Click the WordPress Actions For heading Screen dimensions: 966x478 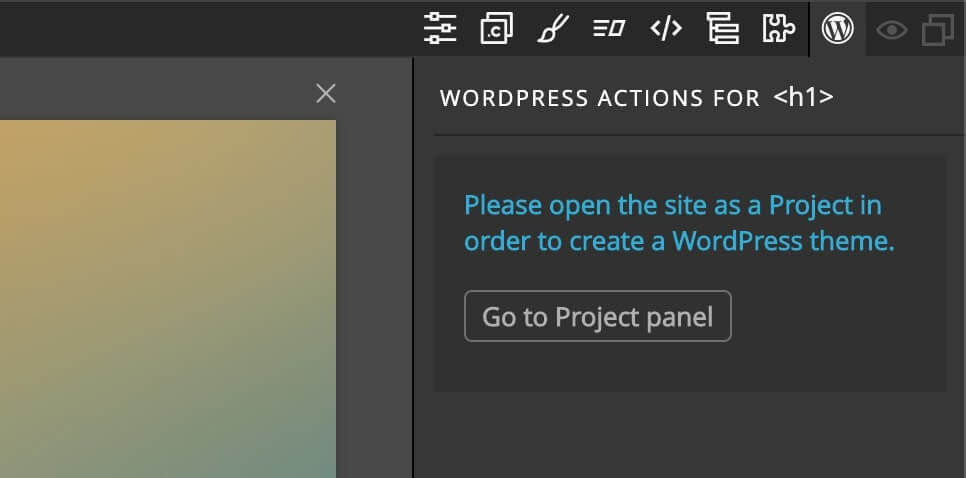600,98
